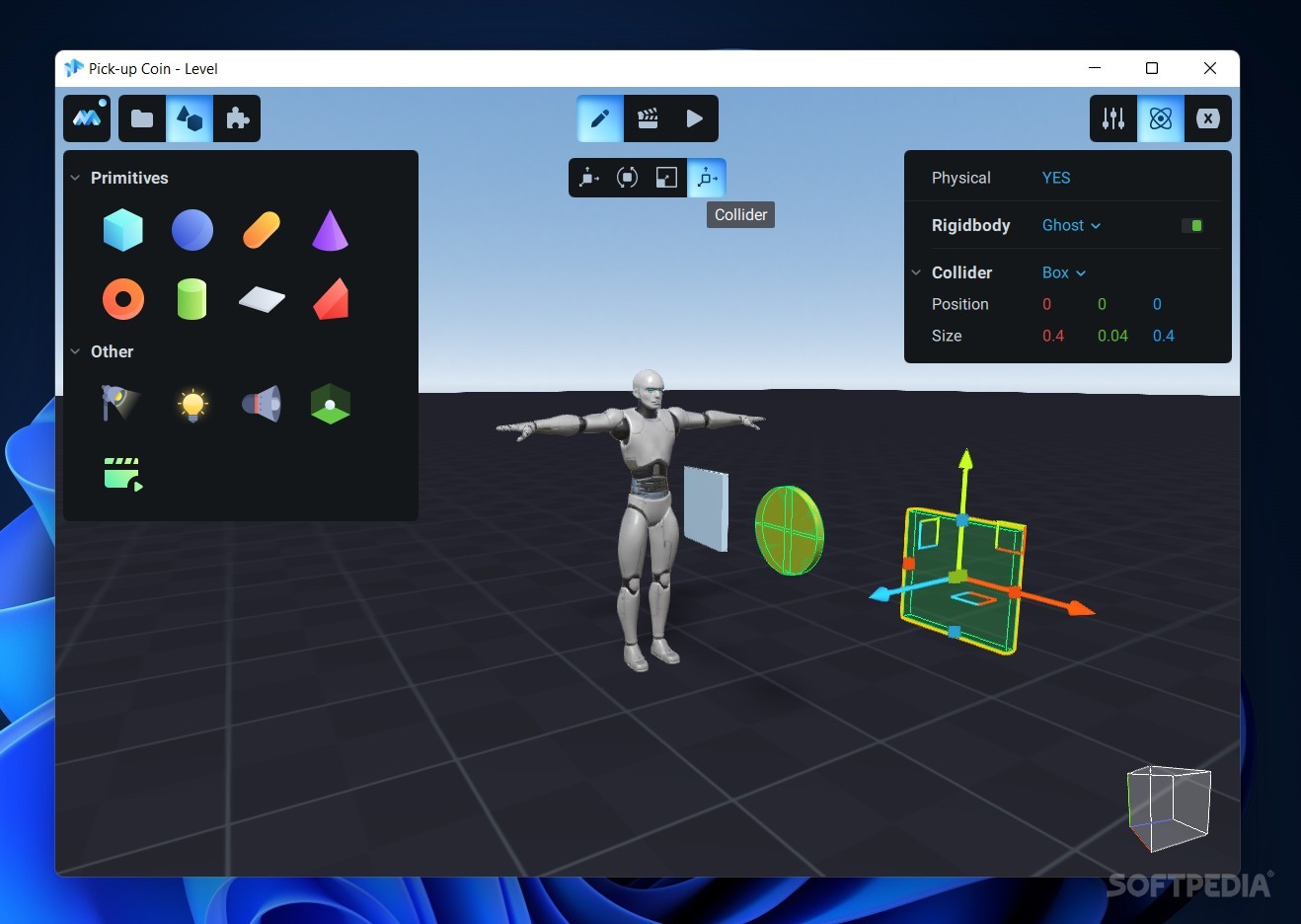Edit Collider Size X value 0.4

[1053, 336]
